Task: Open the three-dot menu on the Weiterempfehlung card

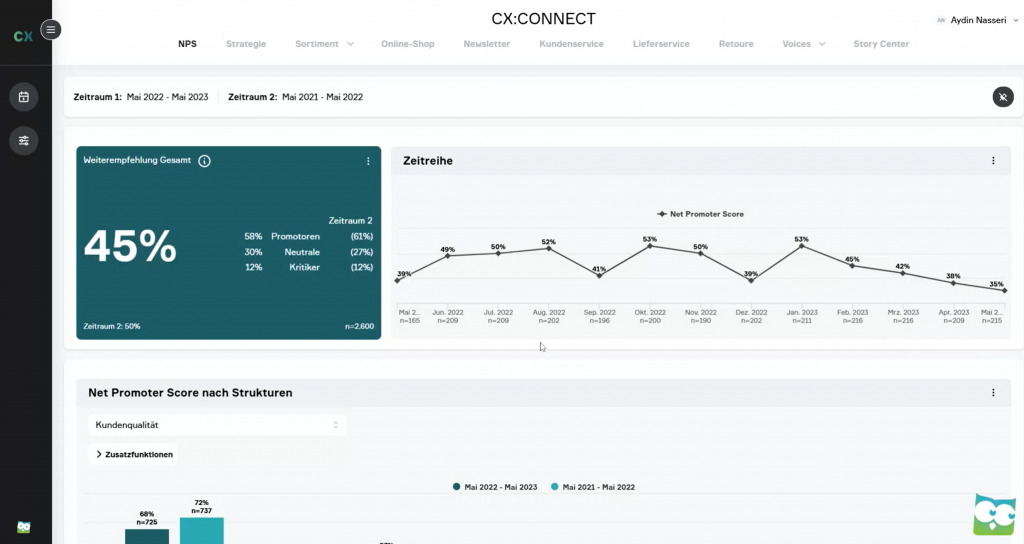Action: (368, 161)
